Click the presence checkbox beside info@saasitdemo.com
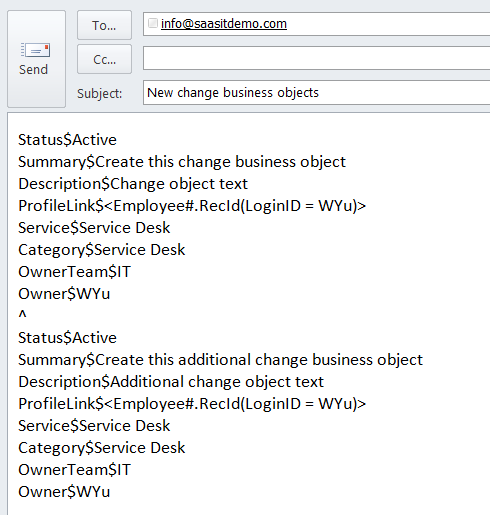This screenshot has height=515, width=490. 153,23
